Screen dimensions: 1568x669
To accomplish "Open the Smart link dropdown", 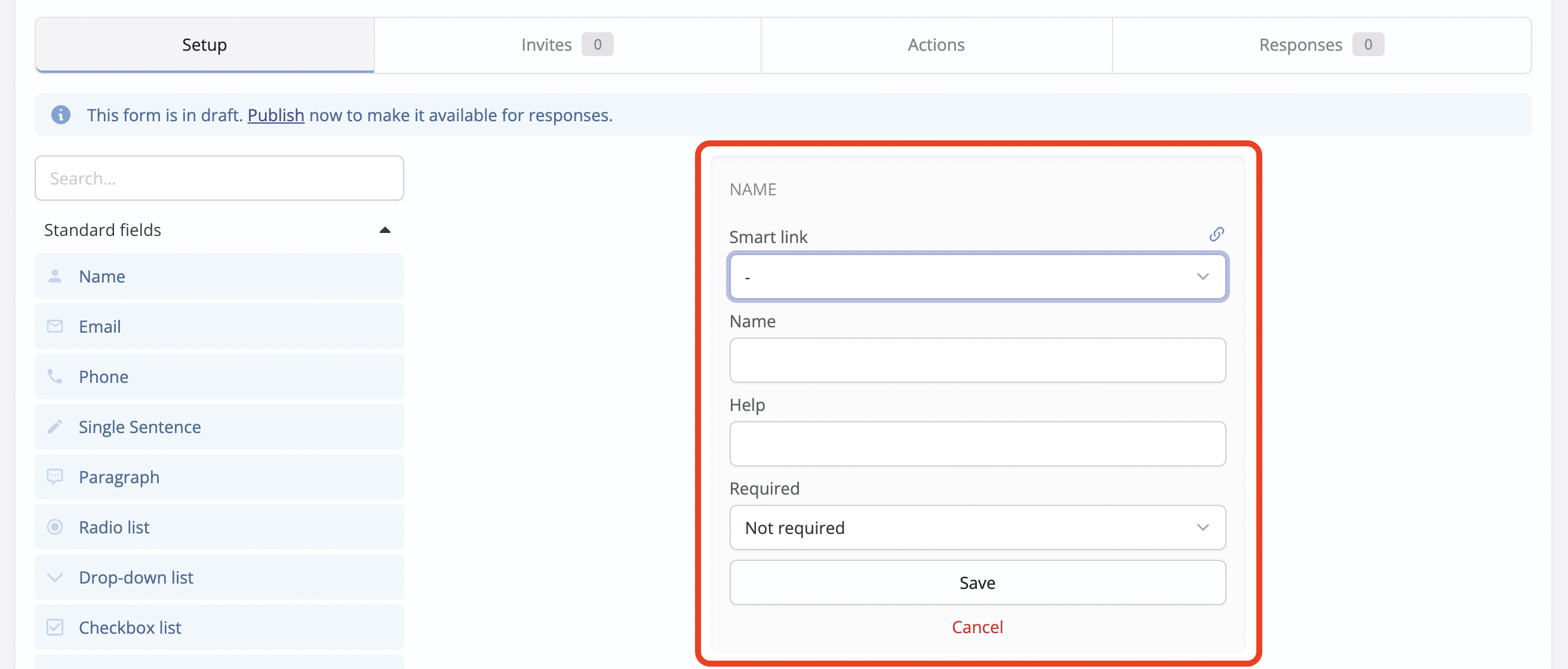I will (977, 277).
